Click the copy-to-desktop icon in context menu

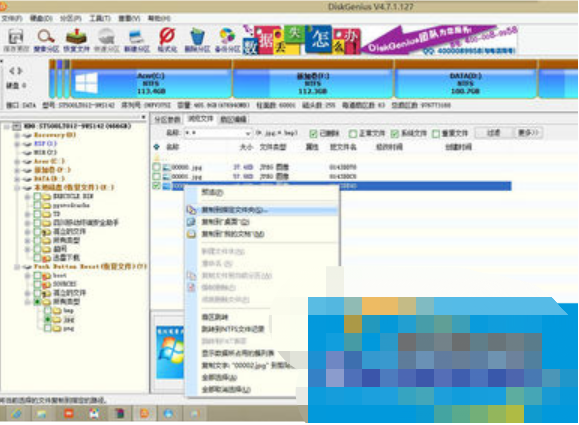pyautogui.click(x=191, y=222)
